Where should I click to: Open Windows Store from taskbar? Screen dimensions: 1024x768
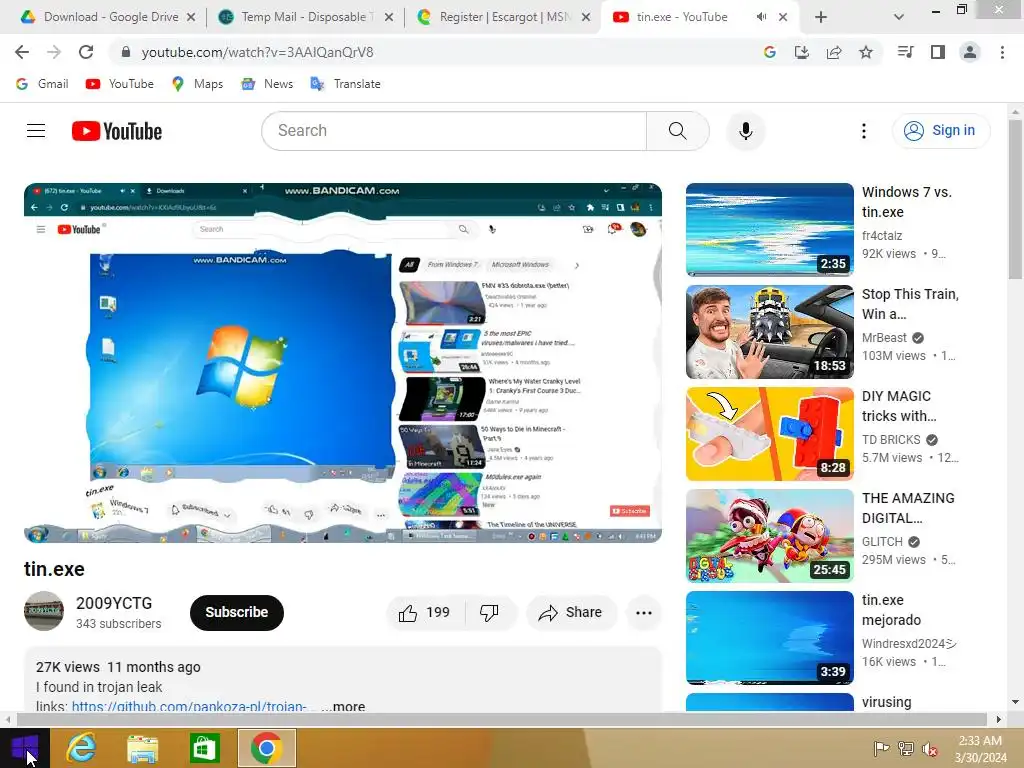pos(204,748)
